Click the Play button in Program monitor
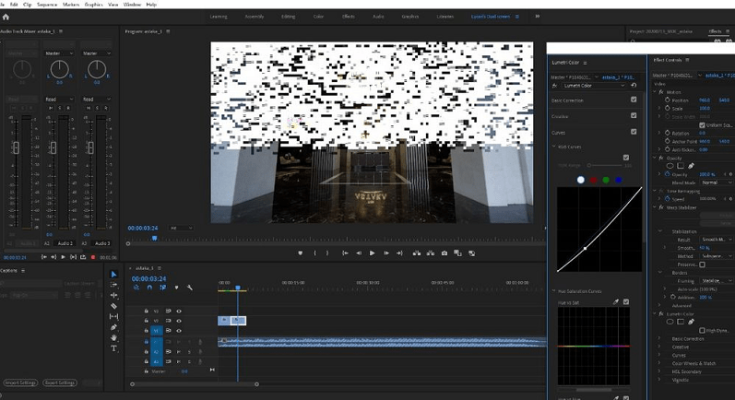This screenshot has width=735, height=400. 372,253
